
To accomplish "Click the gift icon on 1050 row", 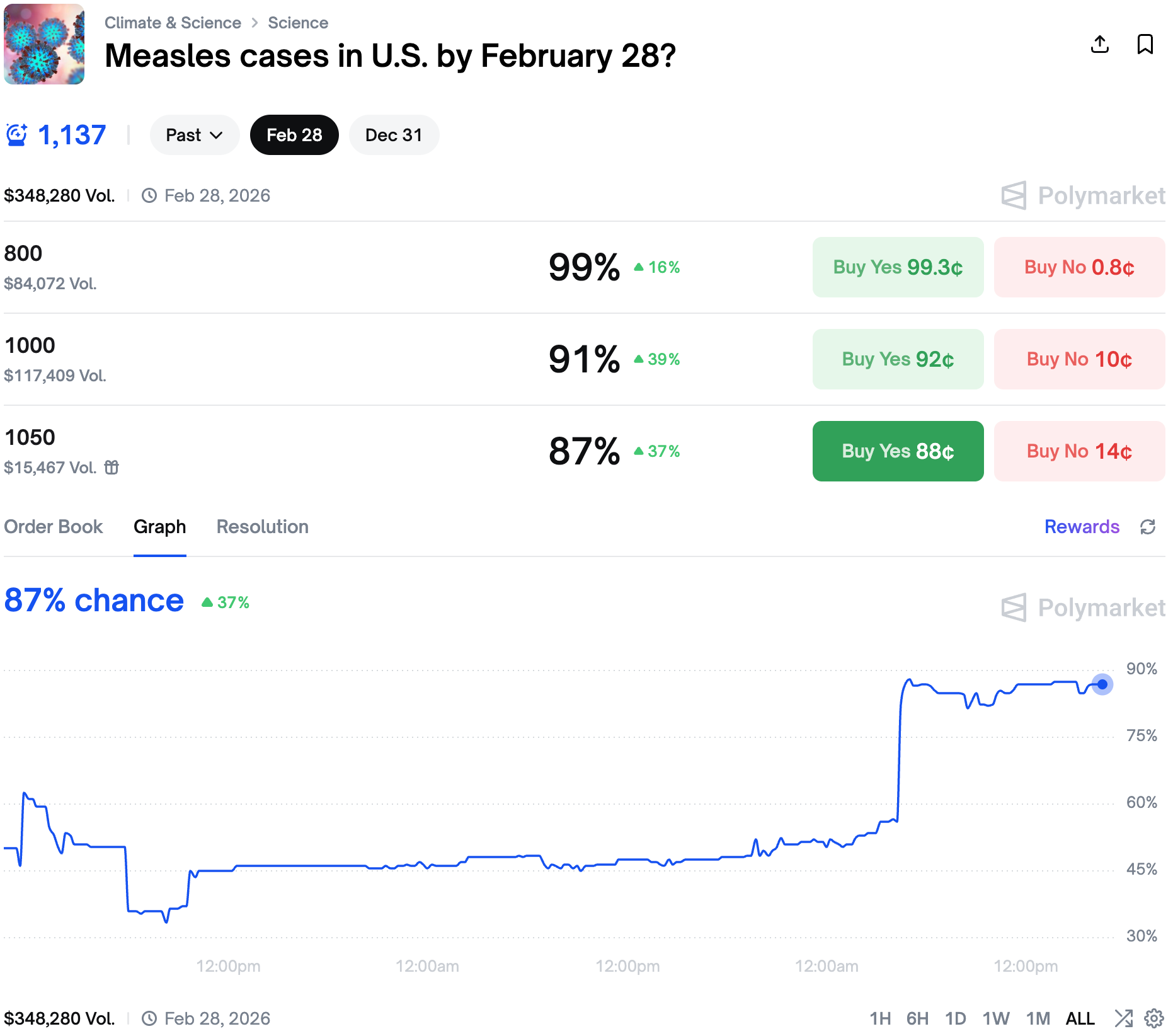I will pyautogui.click(x=112, y=468).
